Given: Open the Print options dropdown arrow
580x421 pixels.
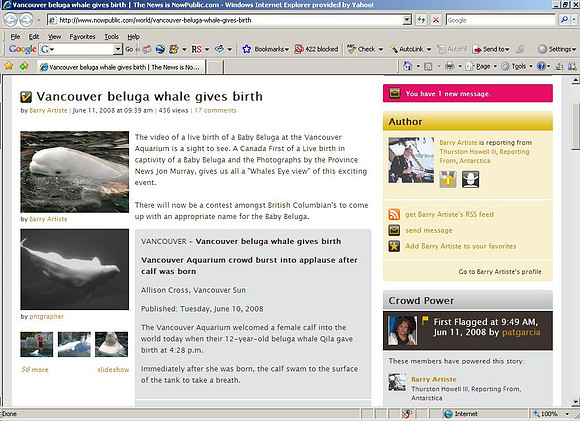Looking at the screenshot, I should click(x=460, y=66).
